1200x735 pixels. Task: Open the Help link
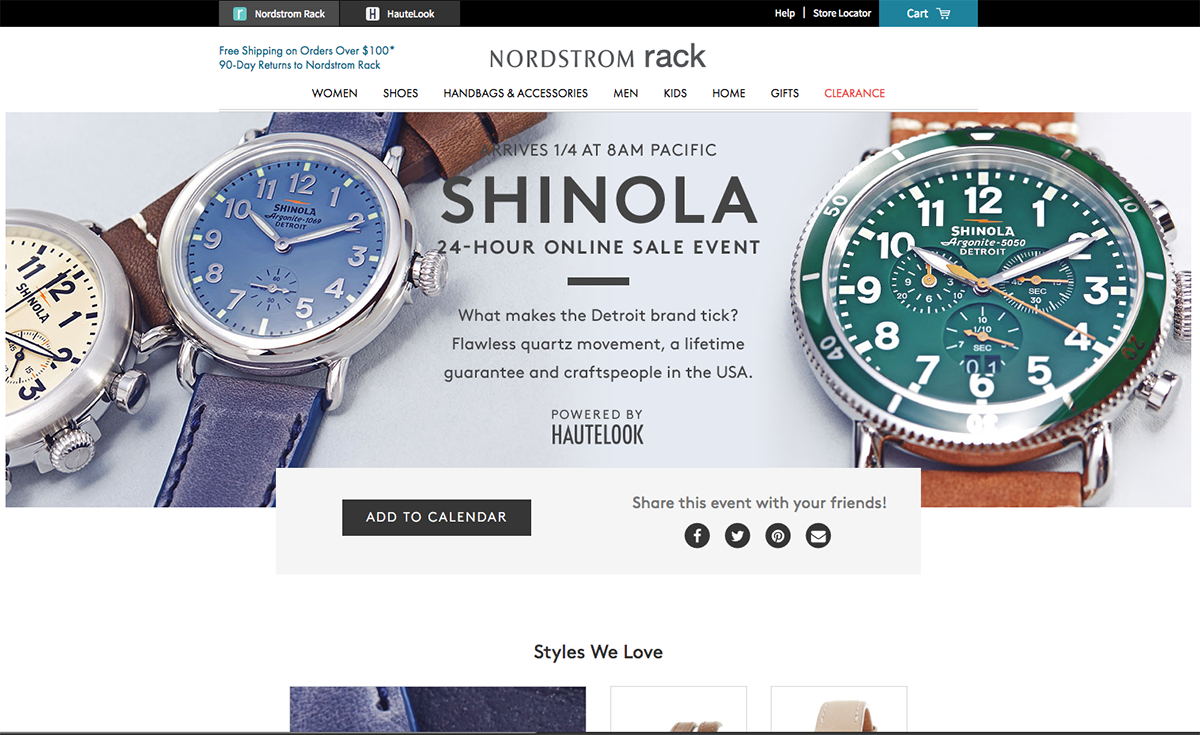click(785, 13)
